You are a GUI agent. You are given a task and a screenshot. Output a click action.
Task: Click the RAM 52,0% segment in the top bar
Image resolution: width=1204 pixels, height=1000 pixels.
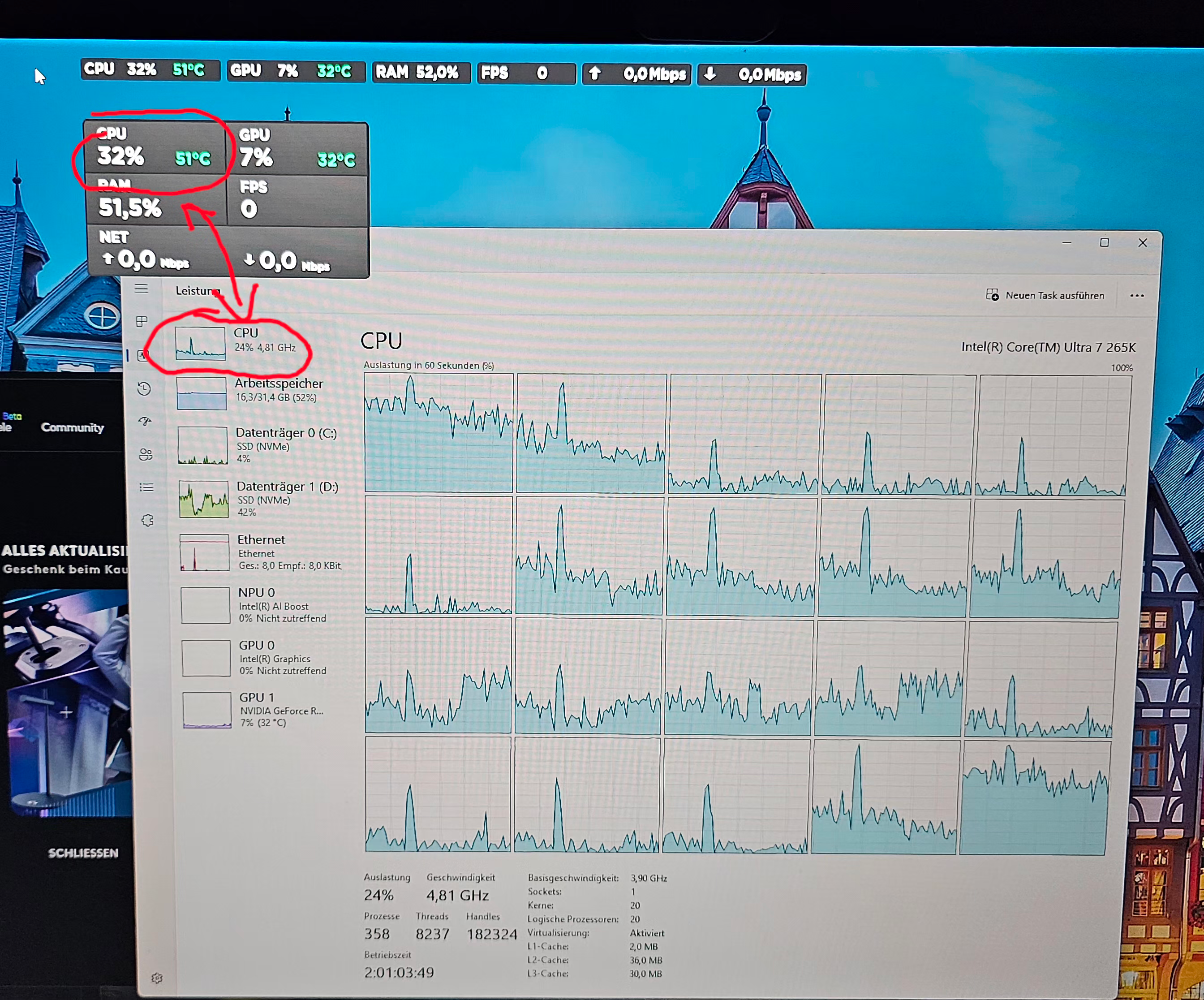pyautogui.click(x=421, y=73)
